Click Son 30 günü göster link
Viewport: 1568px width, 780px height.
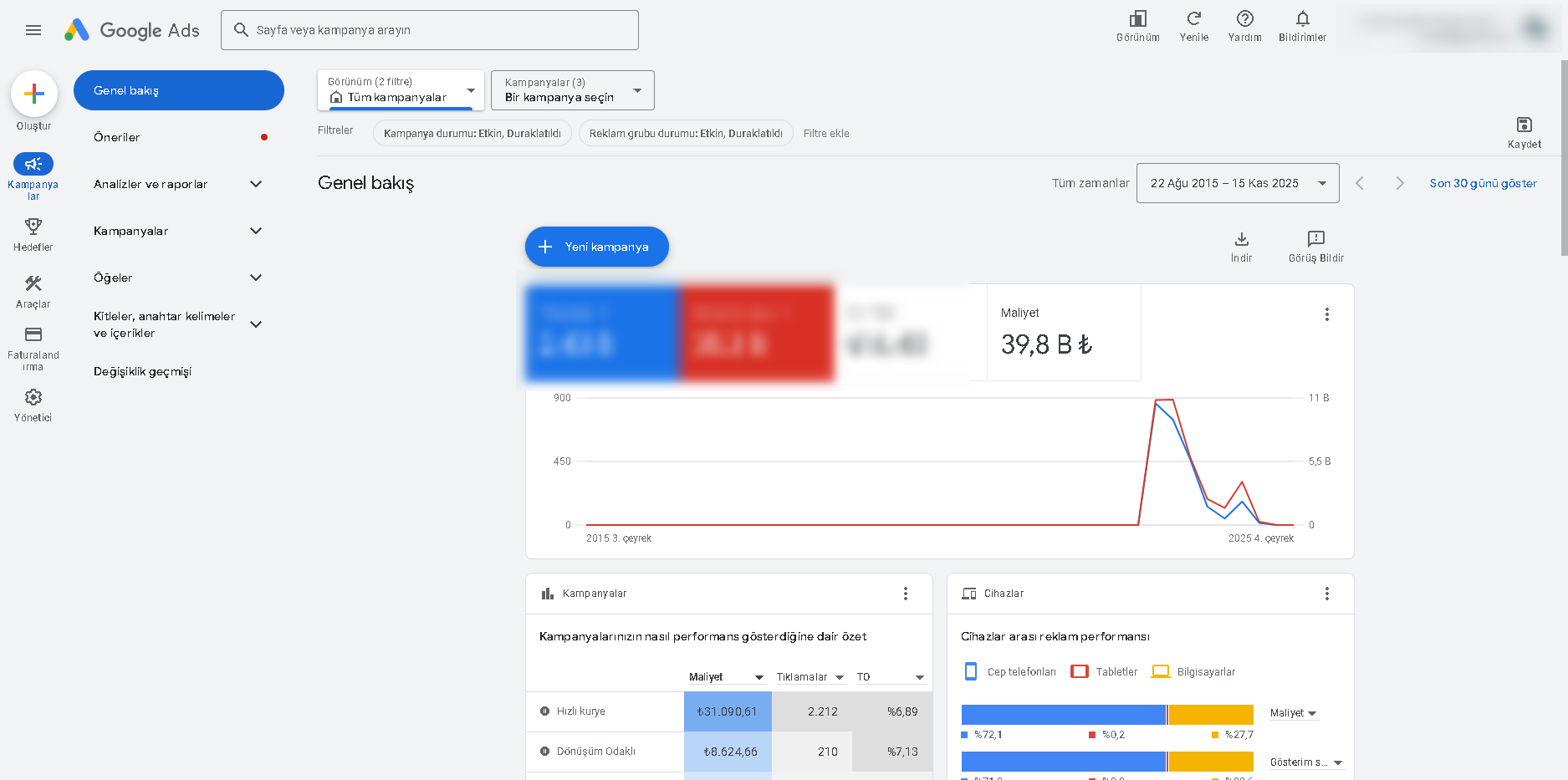(1483, 183)
